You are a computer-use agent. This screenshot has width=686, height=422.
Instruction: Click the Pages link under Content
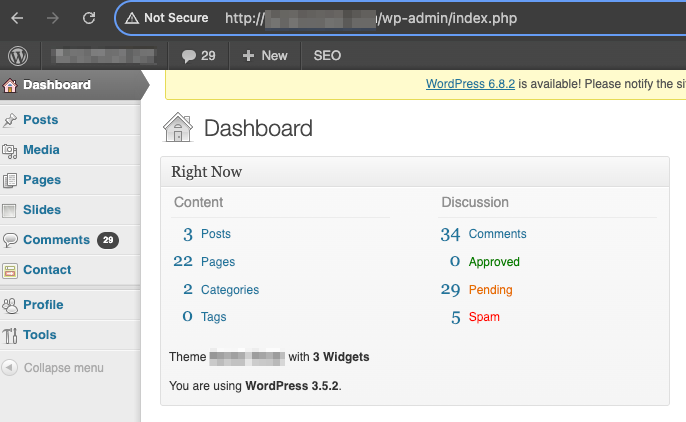pos(218,262)
